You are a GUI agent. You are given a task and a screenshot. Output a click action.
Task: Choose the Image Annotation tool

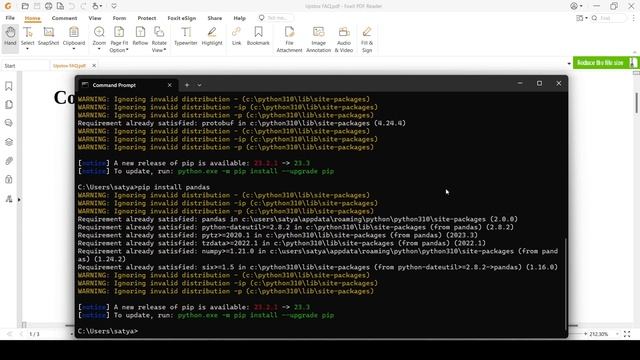coord(318,39)
